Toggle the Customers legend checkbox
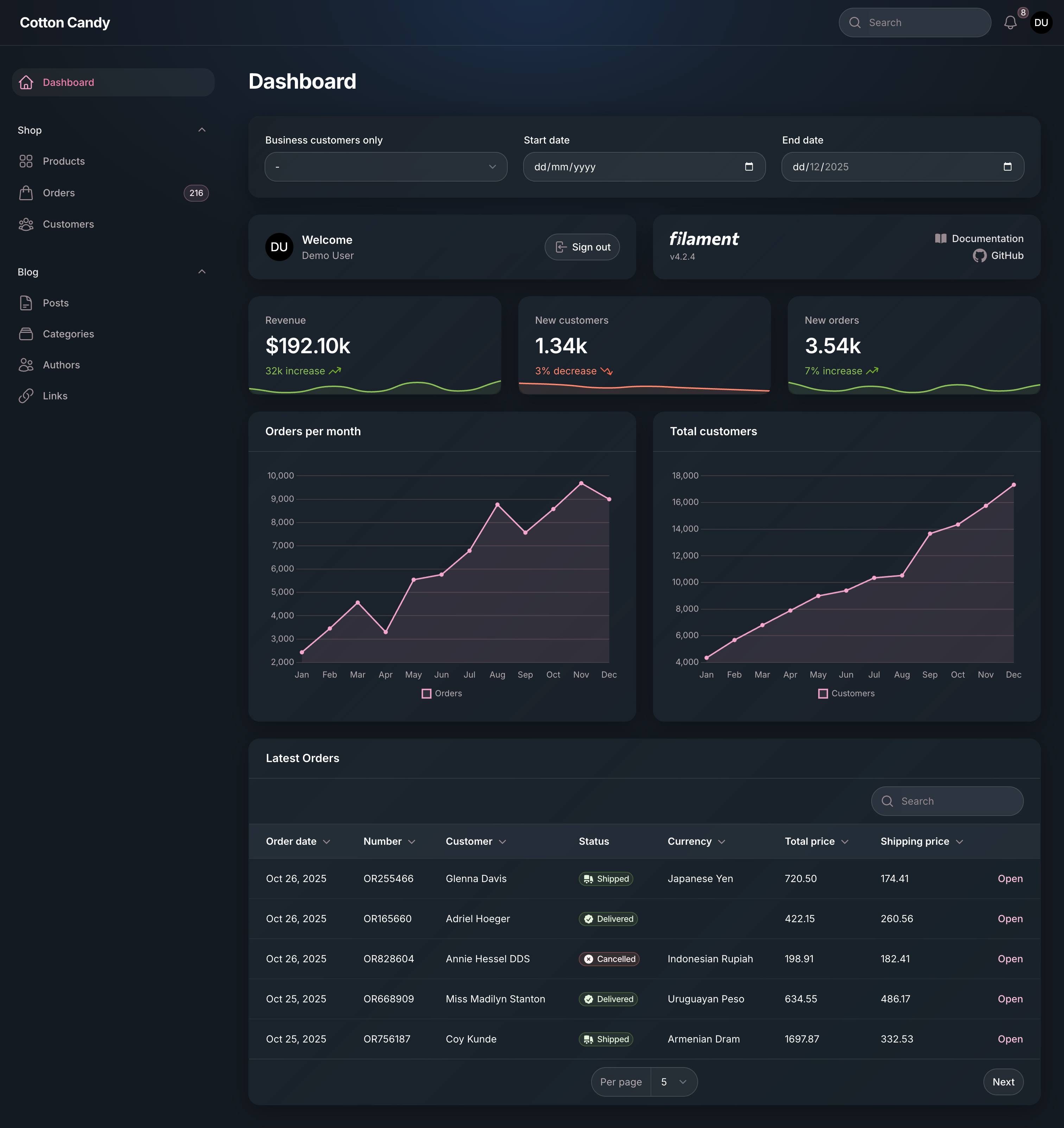 pos(823,693)
